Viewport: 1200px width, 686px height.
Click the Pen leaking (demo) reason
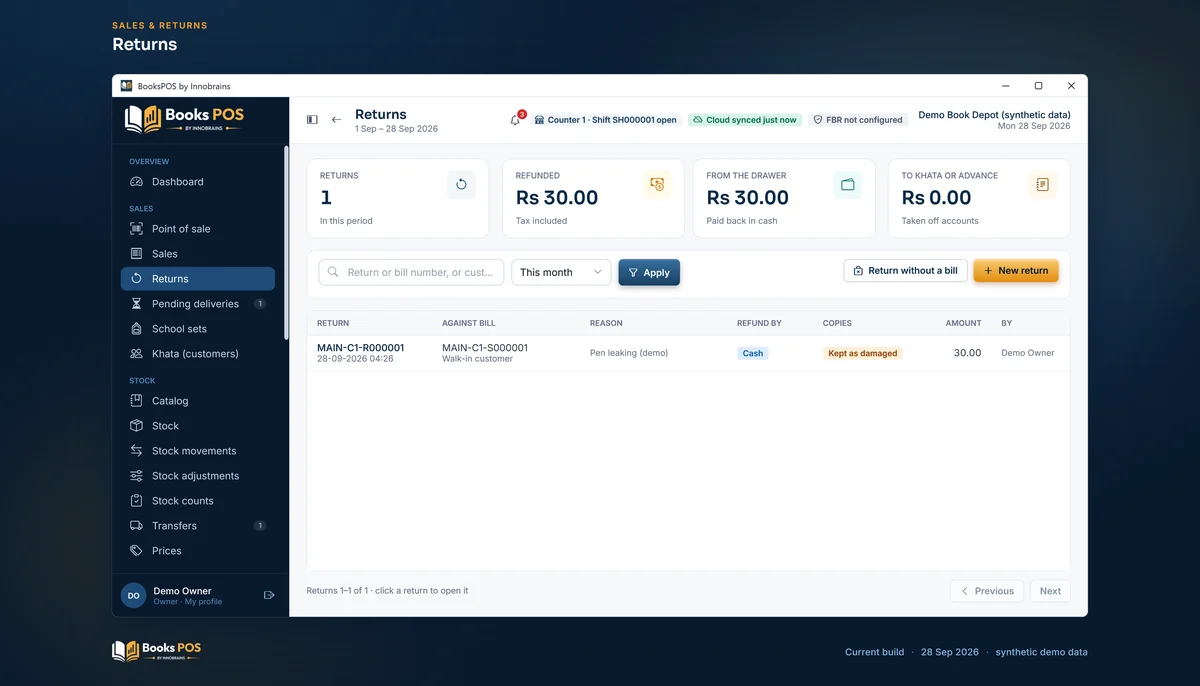629,353
